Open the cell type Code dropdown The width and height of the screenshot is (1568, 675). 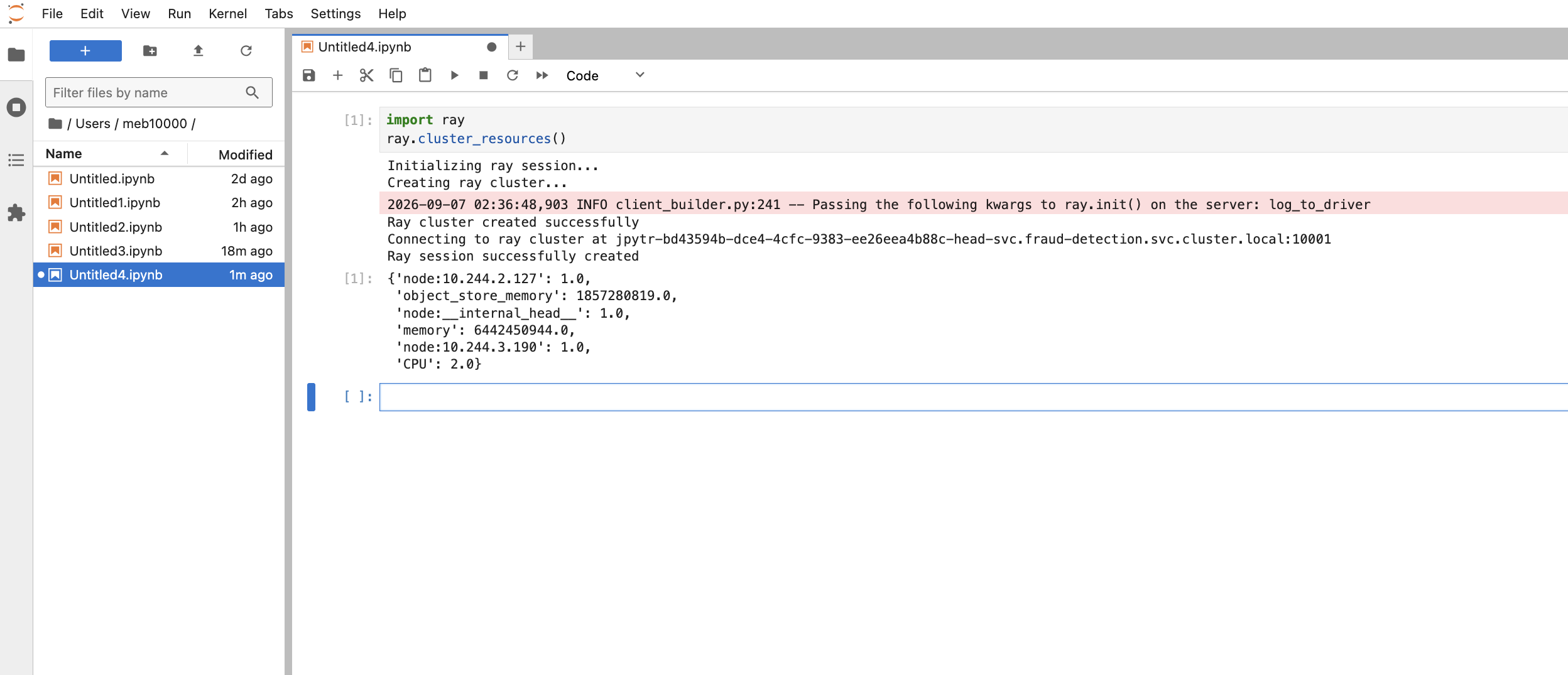(x=606, y=75)
